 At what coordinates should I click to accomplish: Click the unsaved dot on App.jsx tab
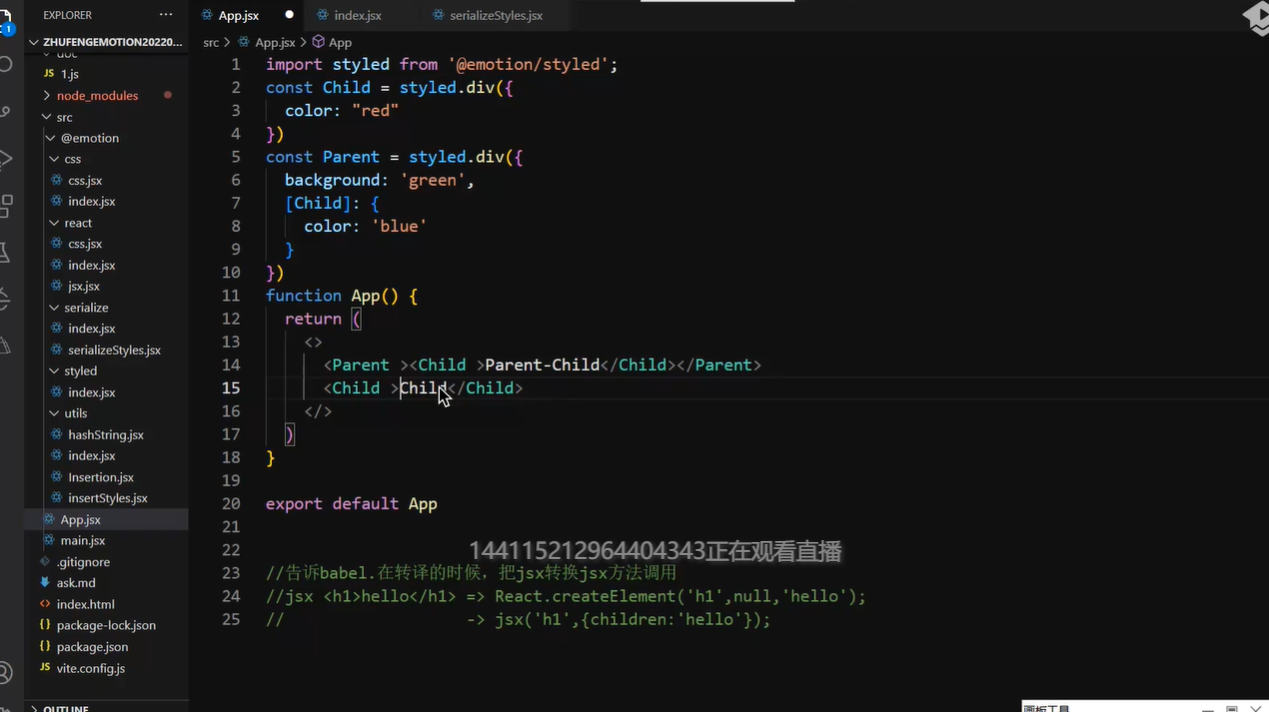[289, 15]
